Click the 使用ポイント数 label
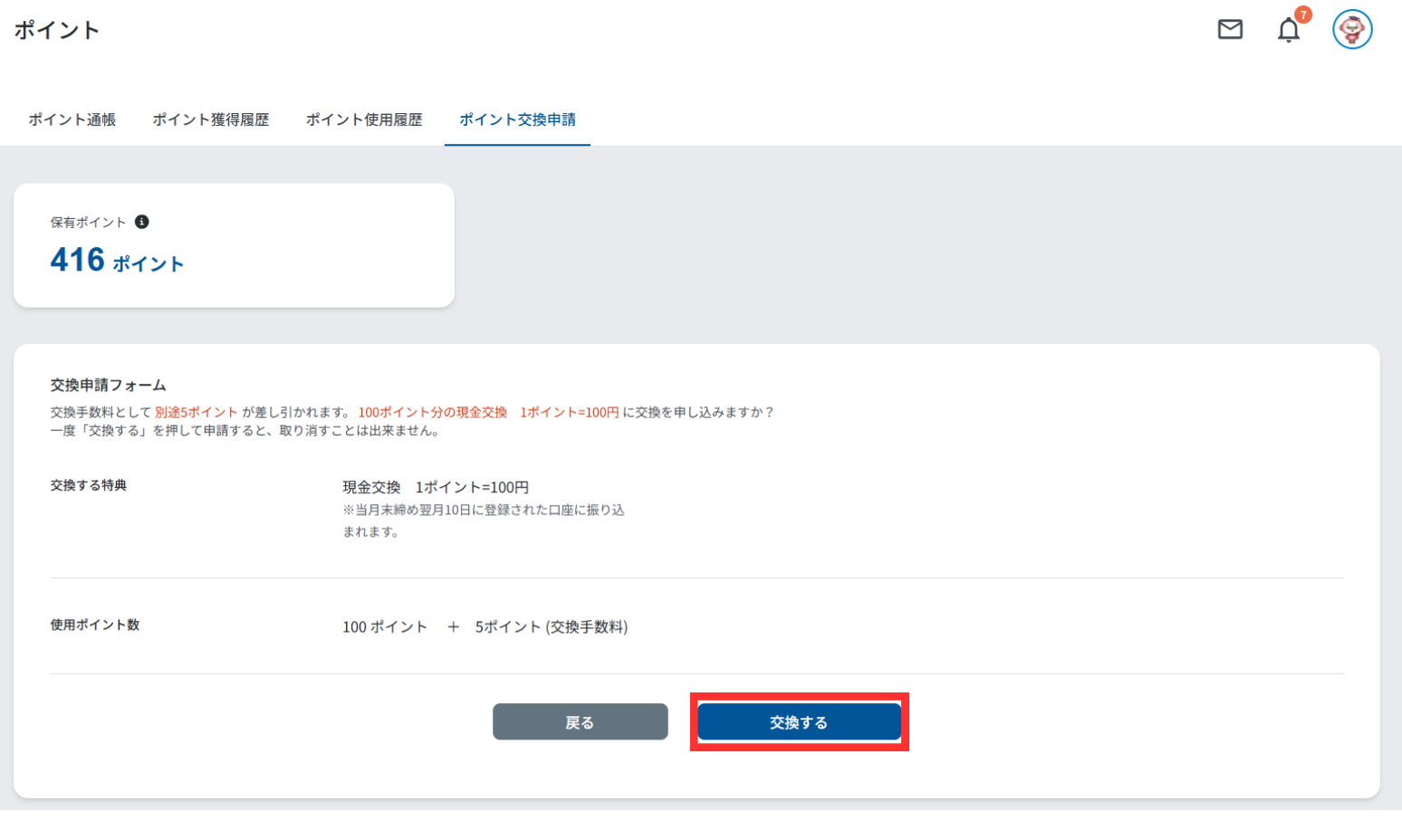 tap(95, 625)
